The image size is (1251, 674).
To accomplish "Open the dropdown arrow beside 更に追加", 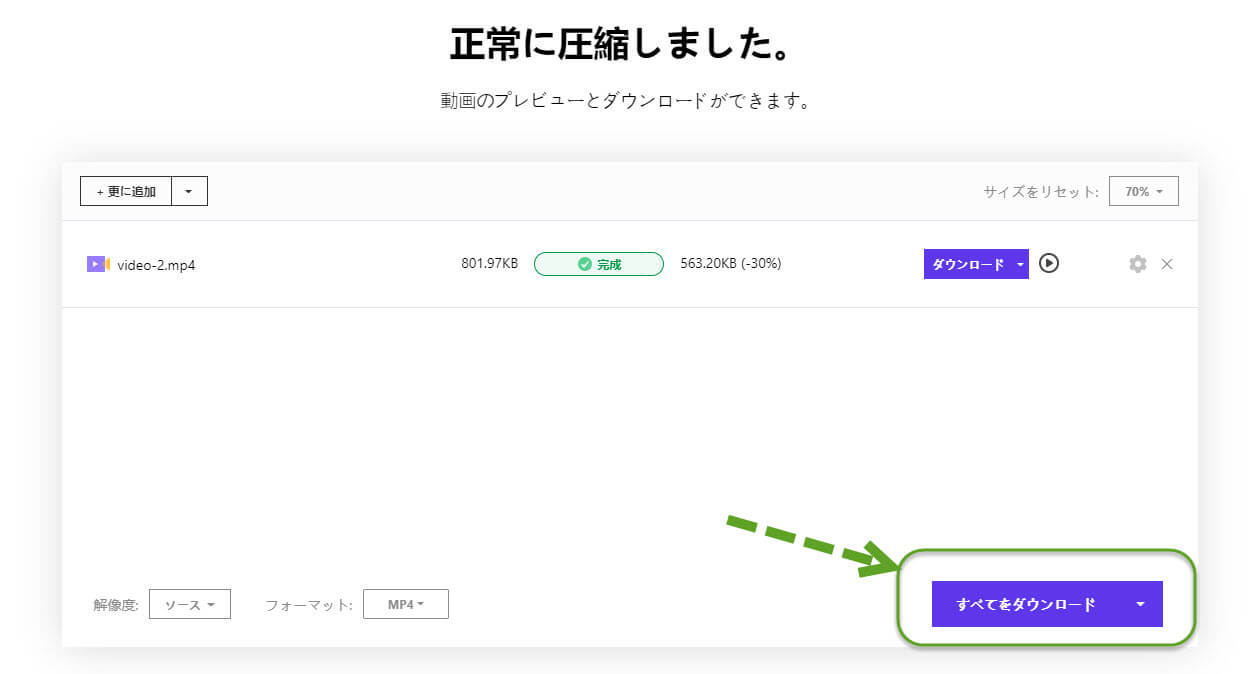I will coord(189,191).
